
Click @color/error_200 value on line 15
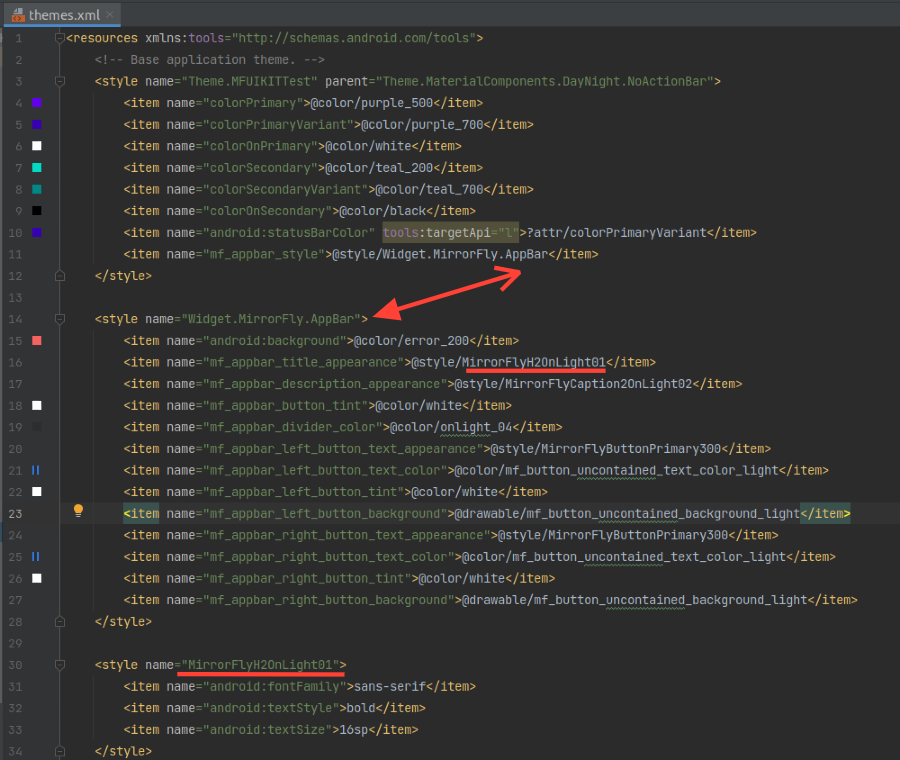click(x=412, y=341)
